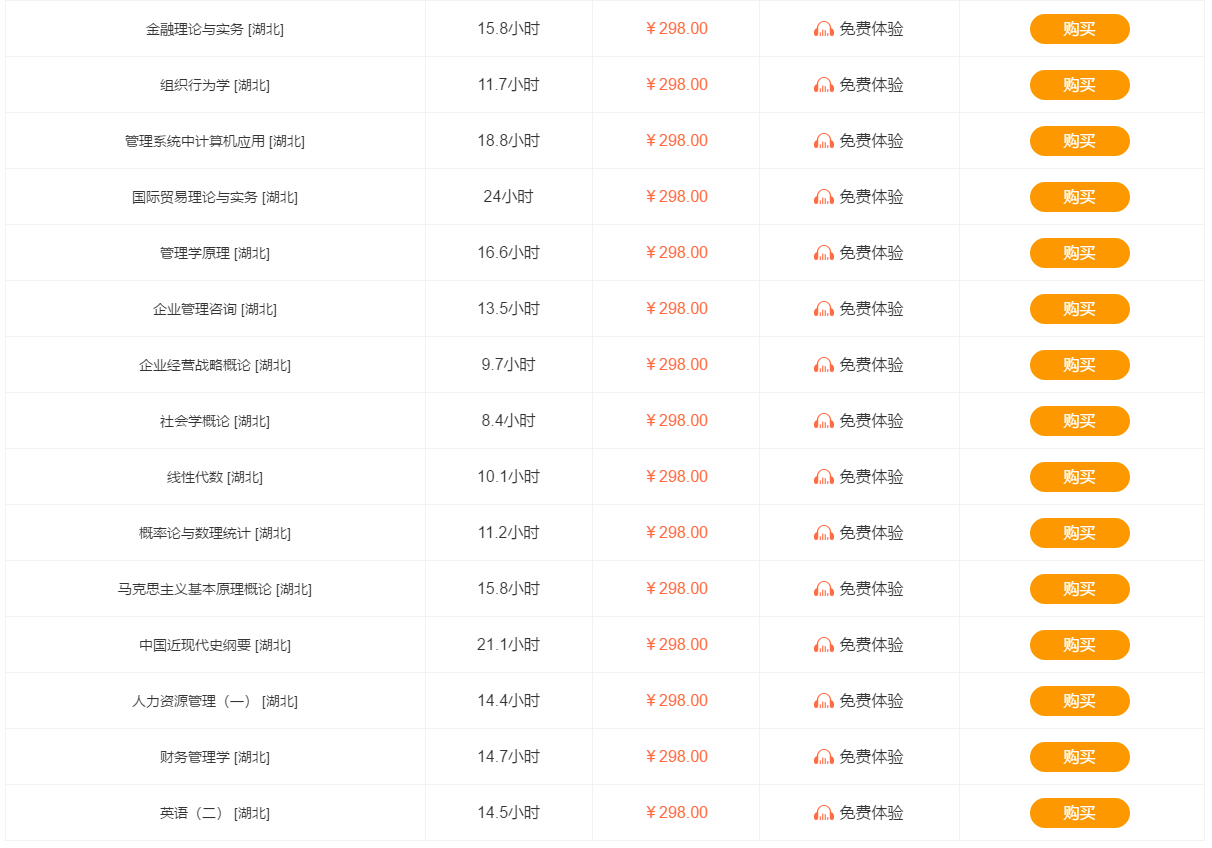Click headphone icon for 组织行为学 row
This screenshot has height=848, width=1212.
(823, 85)
